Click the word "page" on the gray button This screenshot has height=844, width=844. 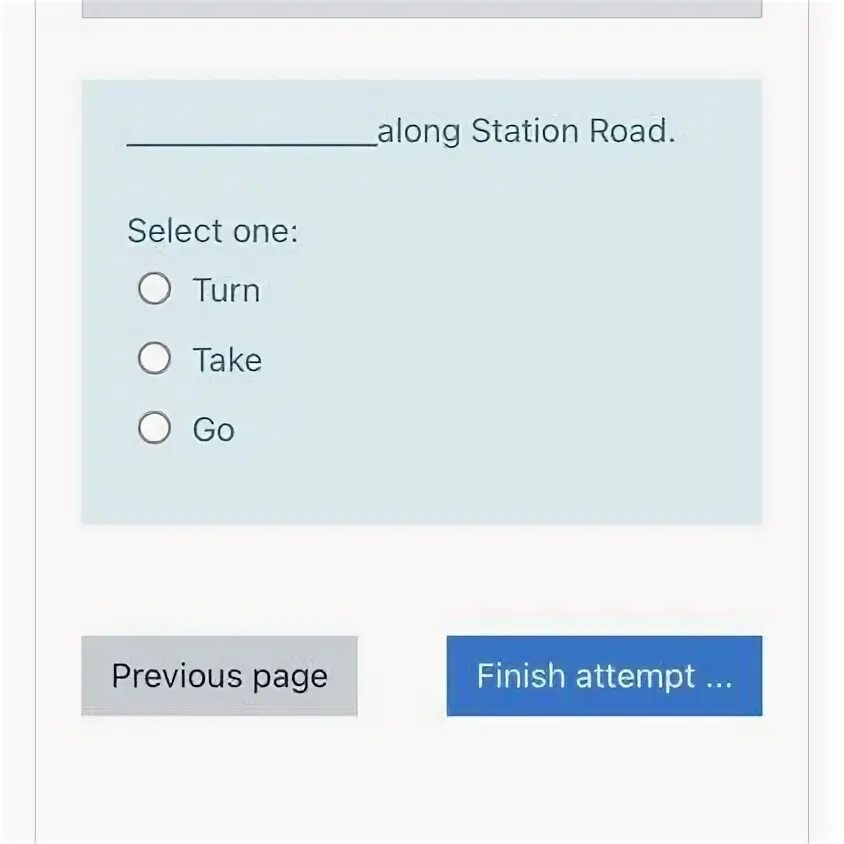[x=290, y=678]
